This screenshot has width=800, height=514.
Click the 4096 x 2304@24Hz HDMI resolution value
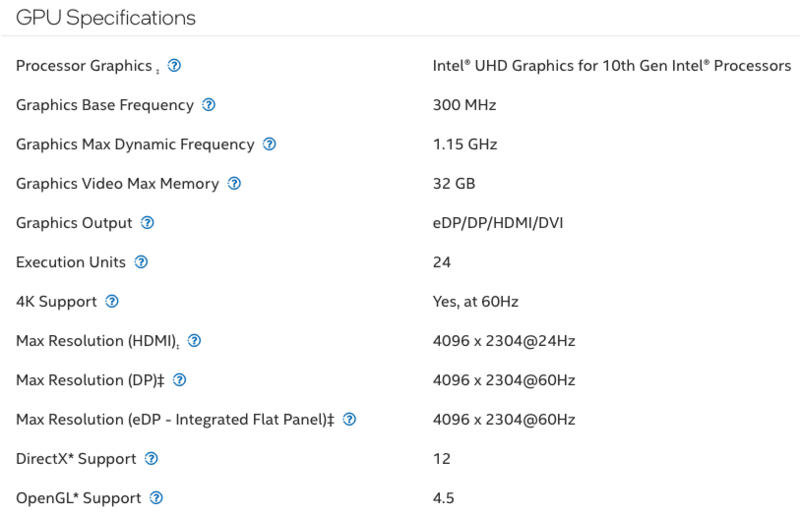point(503,341)
